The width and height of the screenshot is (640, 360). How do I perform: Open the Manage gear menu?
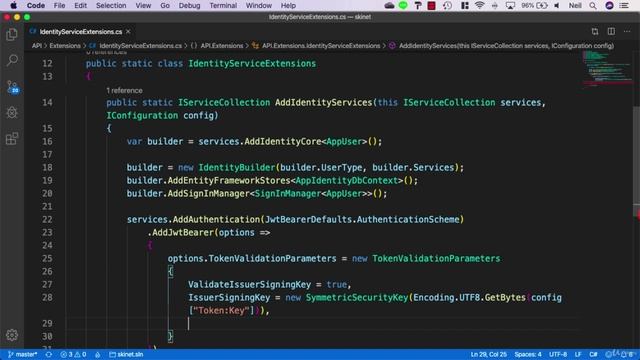pyautogui.click(x=12, y=335)
